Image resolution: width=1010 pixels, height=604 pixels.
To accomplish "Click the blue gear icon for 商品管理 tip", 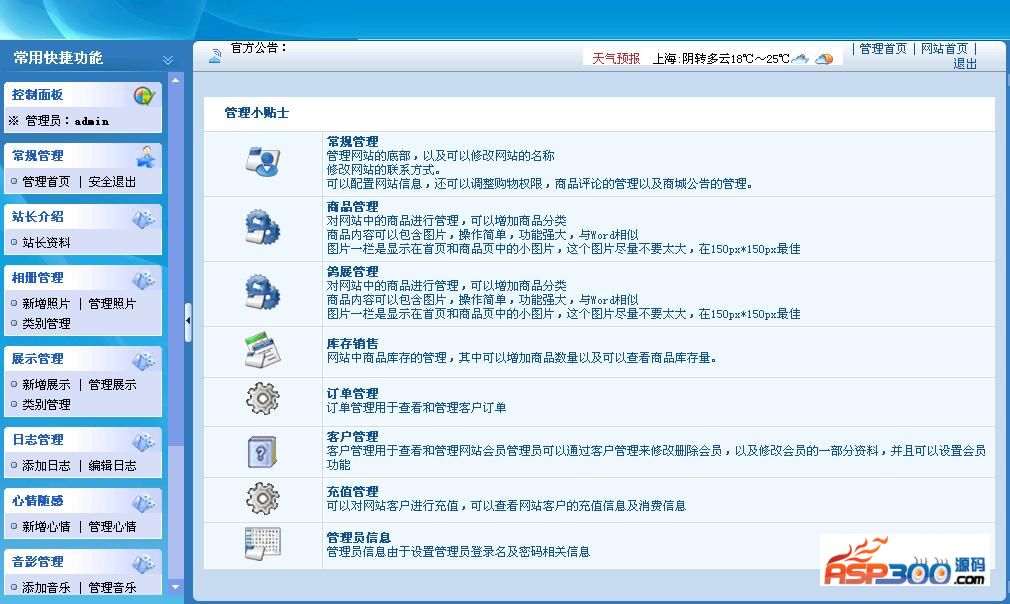I will click(x=262, y=227).
